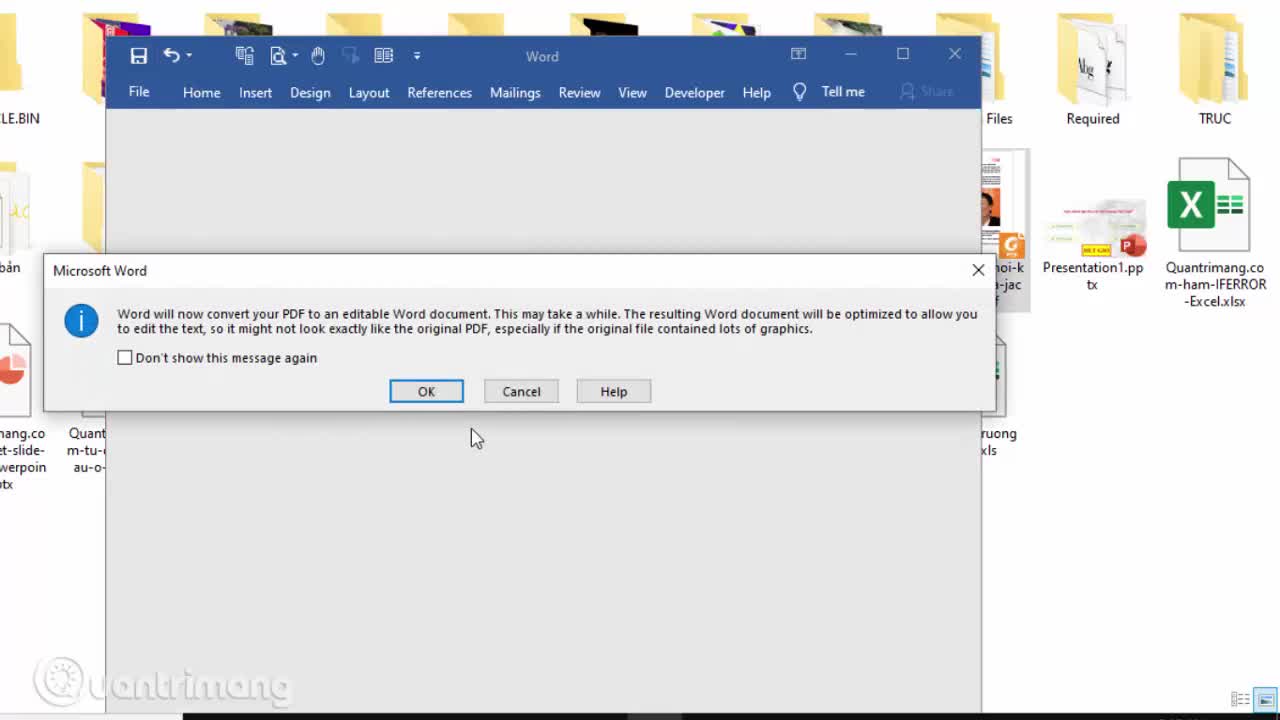Switch to the View tab
Screen dimensions: 1280x720
pyautogui.click(x=632, y=92)
